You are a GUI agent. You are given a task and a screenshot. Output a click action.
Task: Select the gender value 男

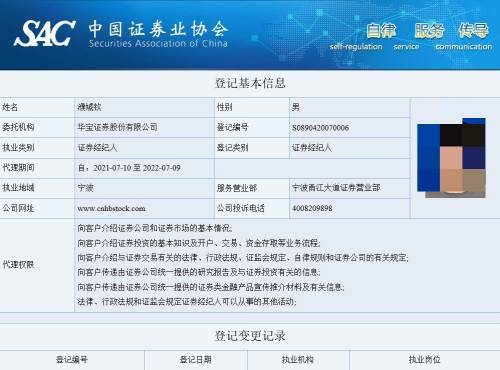(x=296, y=107)
